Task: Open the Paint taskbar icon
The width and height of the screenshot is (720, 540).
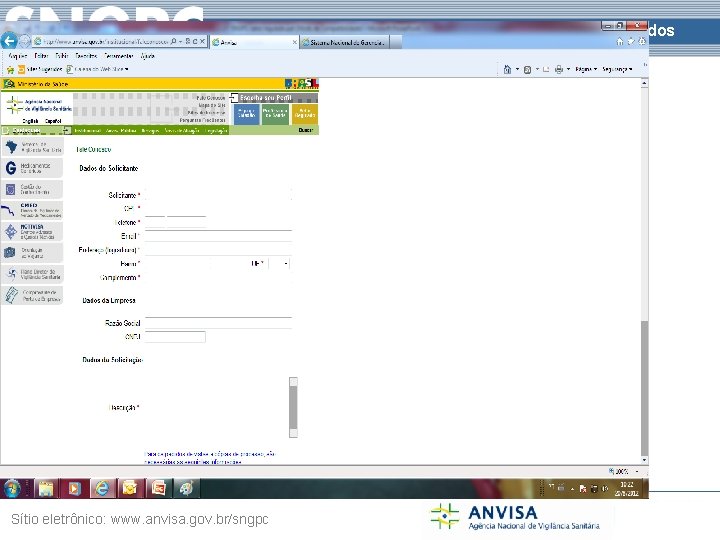Action: (x=186, y=488)
